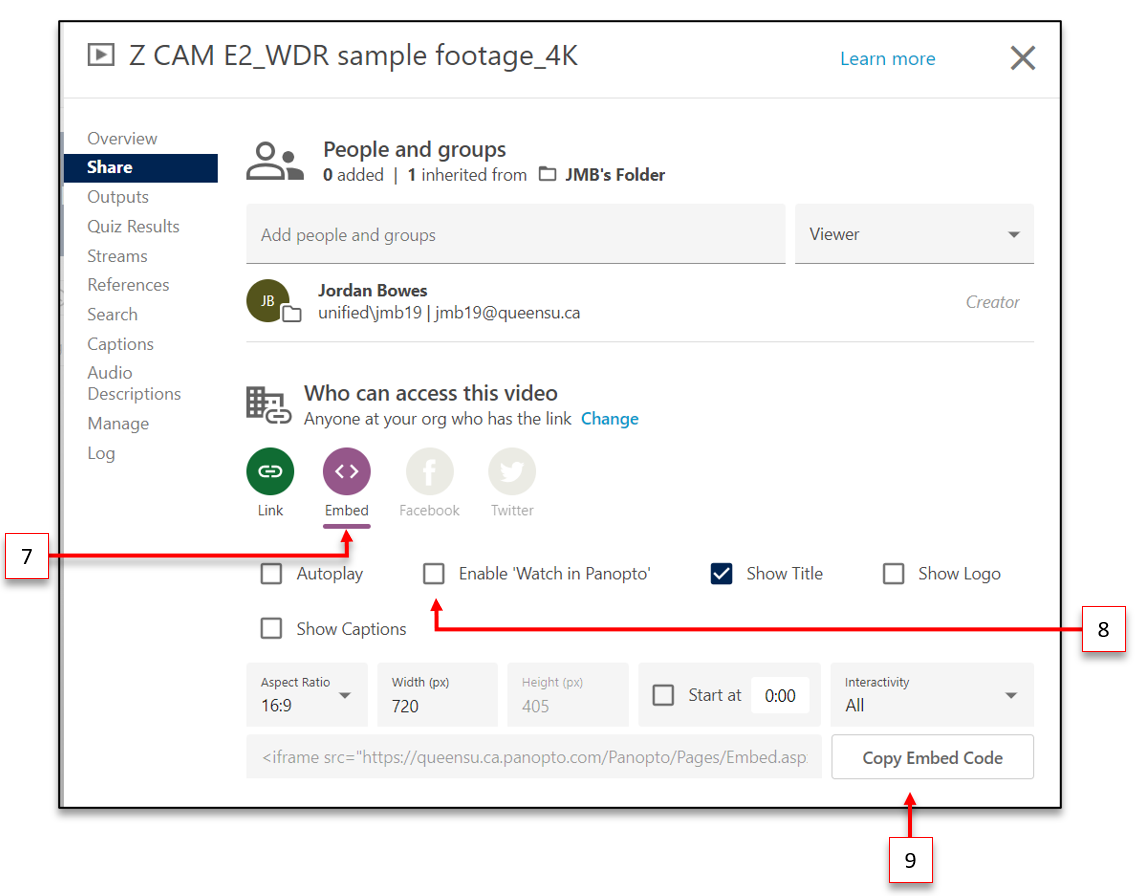This screenshot has width=1137, height=896.
Task: Go to the Captions section
Action: pyautogui.click(x=120, y=344)
